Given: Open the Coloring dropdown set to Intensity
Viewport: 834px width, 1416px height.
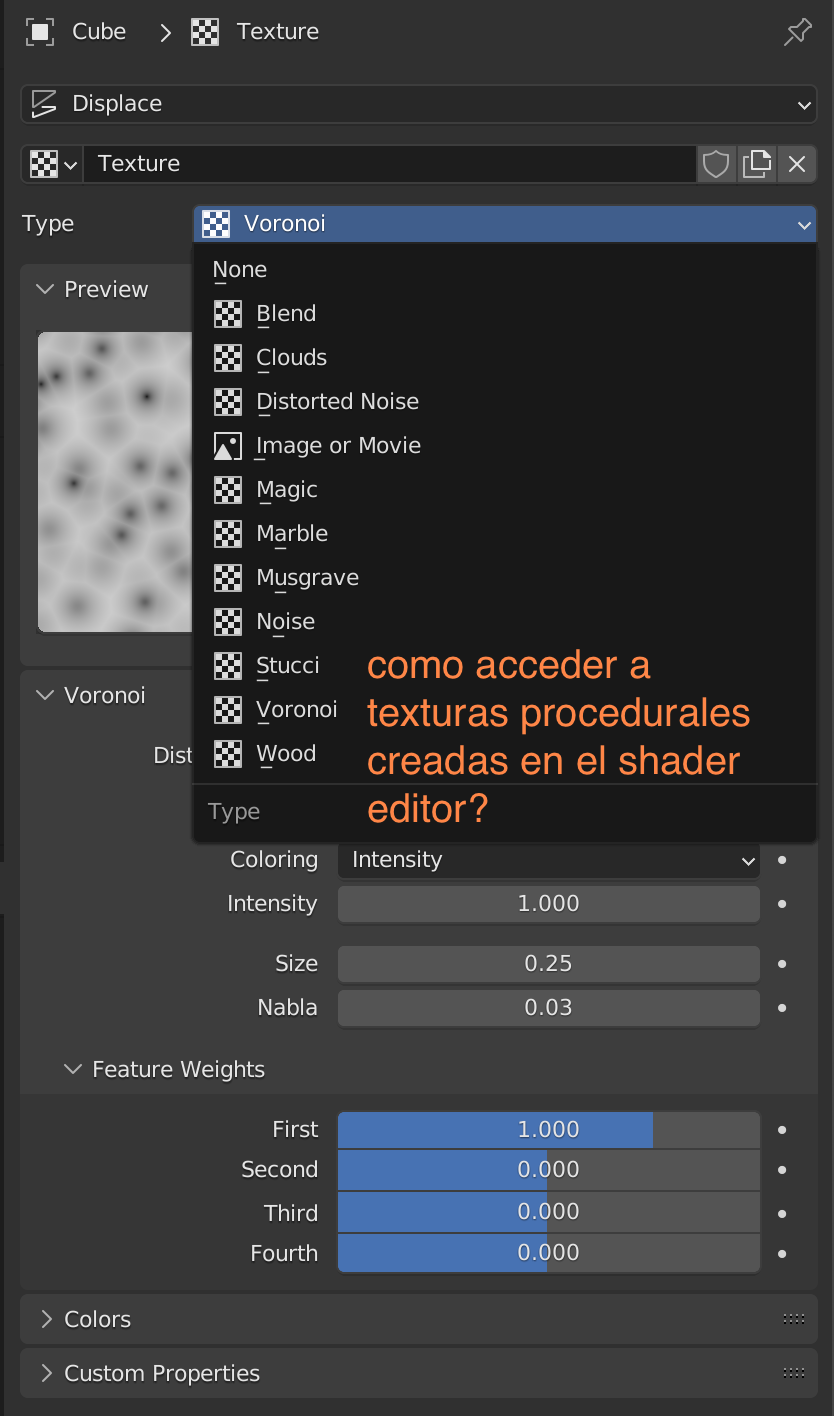Looking at the screenshot, I should (549, 860).
